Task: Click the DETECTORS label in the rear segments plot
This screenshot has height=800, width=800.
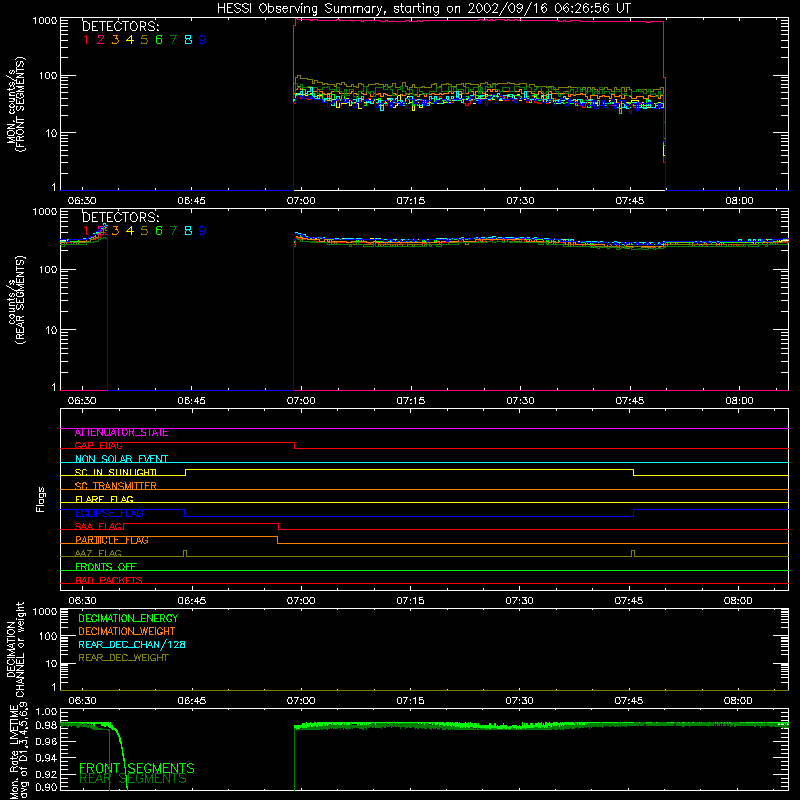Action: point(120,217)
